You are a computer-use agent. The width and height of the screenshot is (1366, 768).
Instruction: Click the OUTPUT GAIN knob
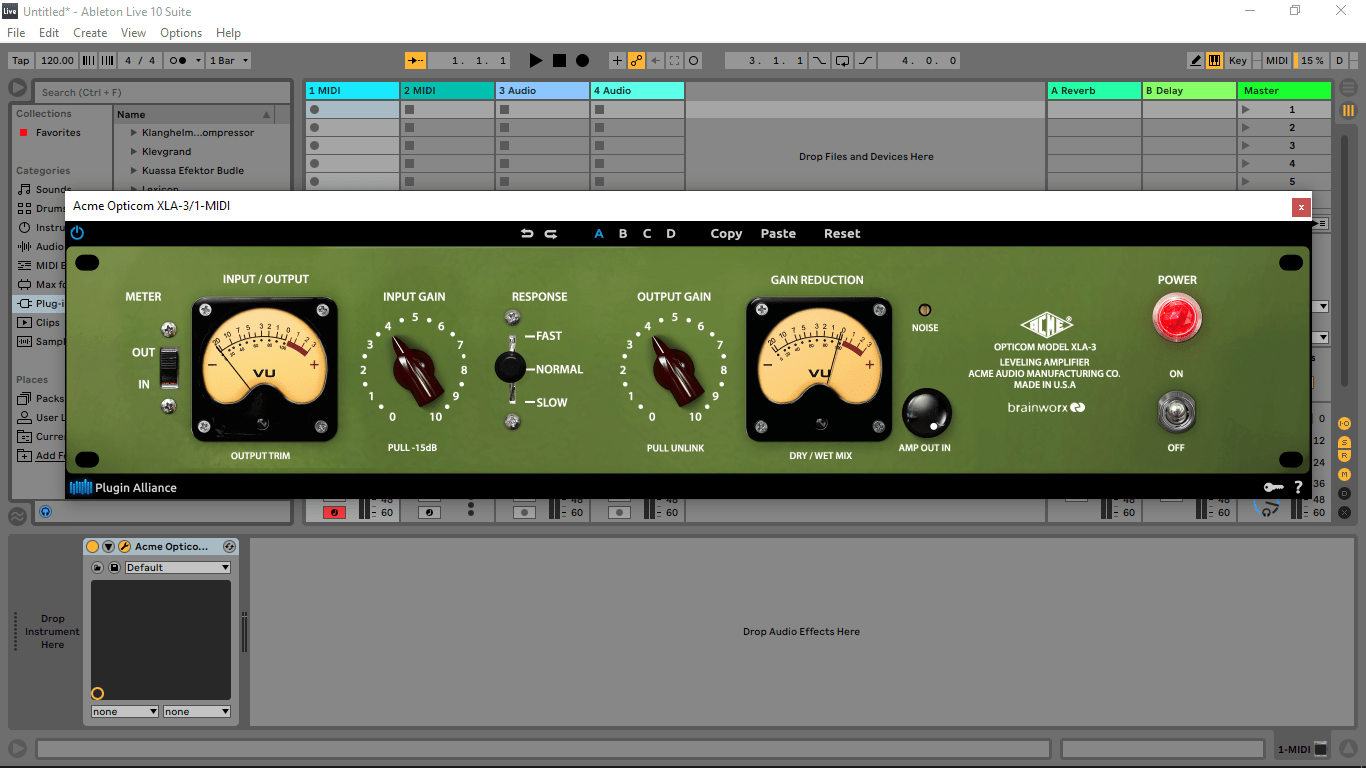coord(676,368)
